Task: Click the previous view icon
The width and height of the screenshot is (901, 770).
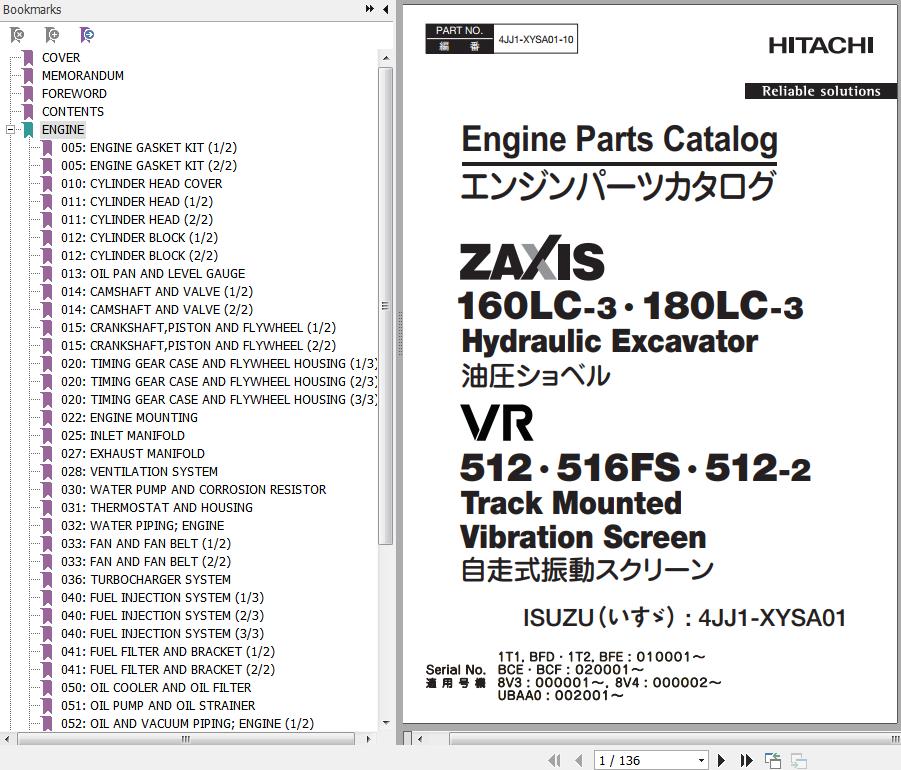Action: click(x=773, y=760)
